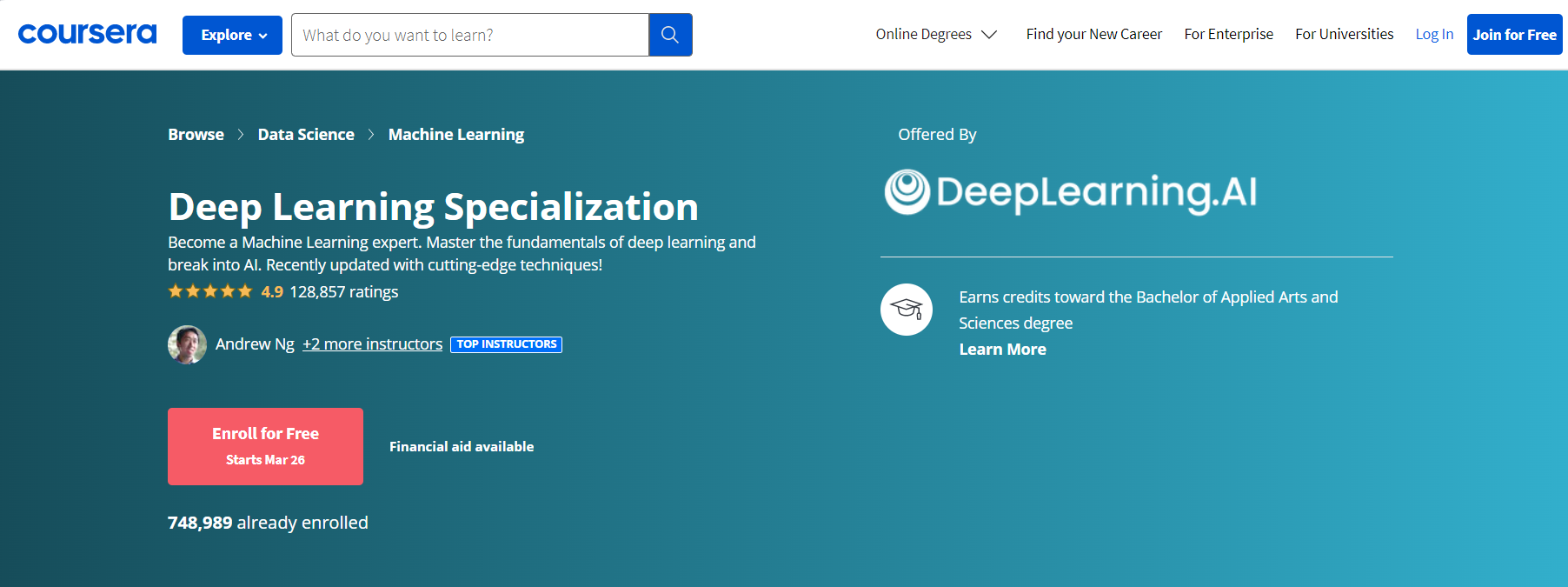Image resolution: width=1568 pixels, height=587 pixels.
Task: Click the Join for Free button
Action: [x=1514, y=35]
